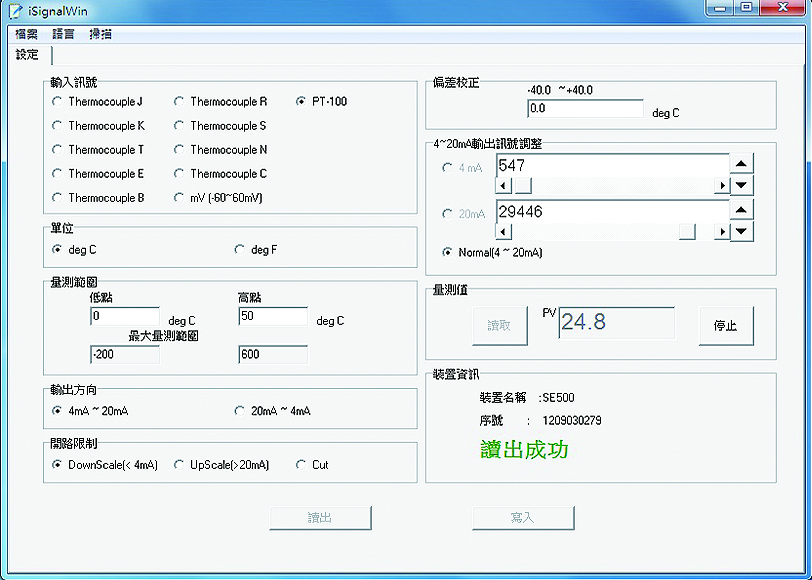Click the high point field showing 50
This screenshot has height=580, width=812.
pyautogui.click(x=273, y=316)
